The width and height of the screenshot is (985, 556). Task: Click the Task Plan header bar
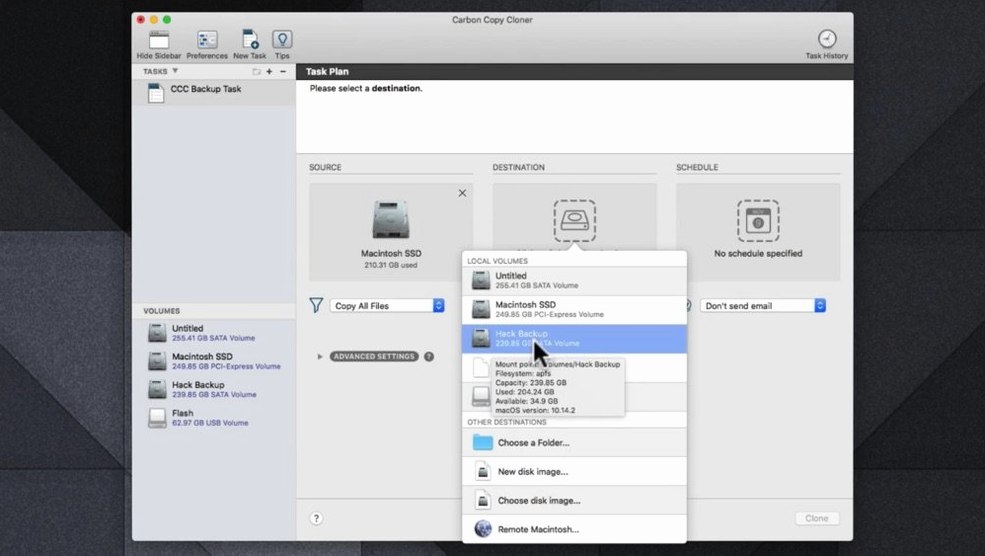[x=574, y=72]
